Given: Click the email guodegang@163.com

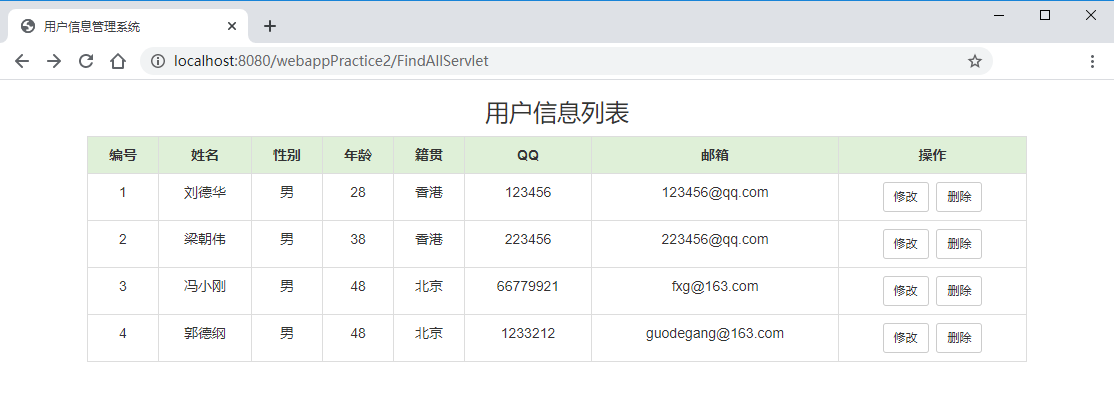Looking at the screenshot, I should coord(715,333).
